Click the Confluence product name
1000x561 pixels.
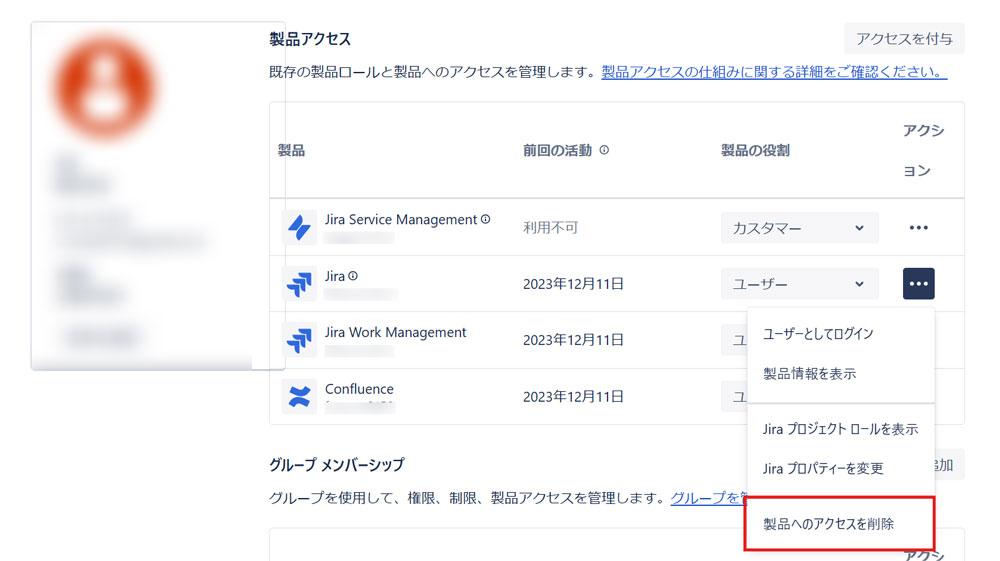tap(359, 389)
